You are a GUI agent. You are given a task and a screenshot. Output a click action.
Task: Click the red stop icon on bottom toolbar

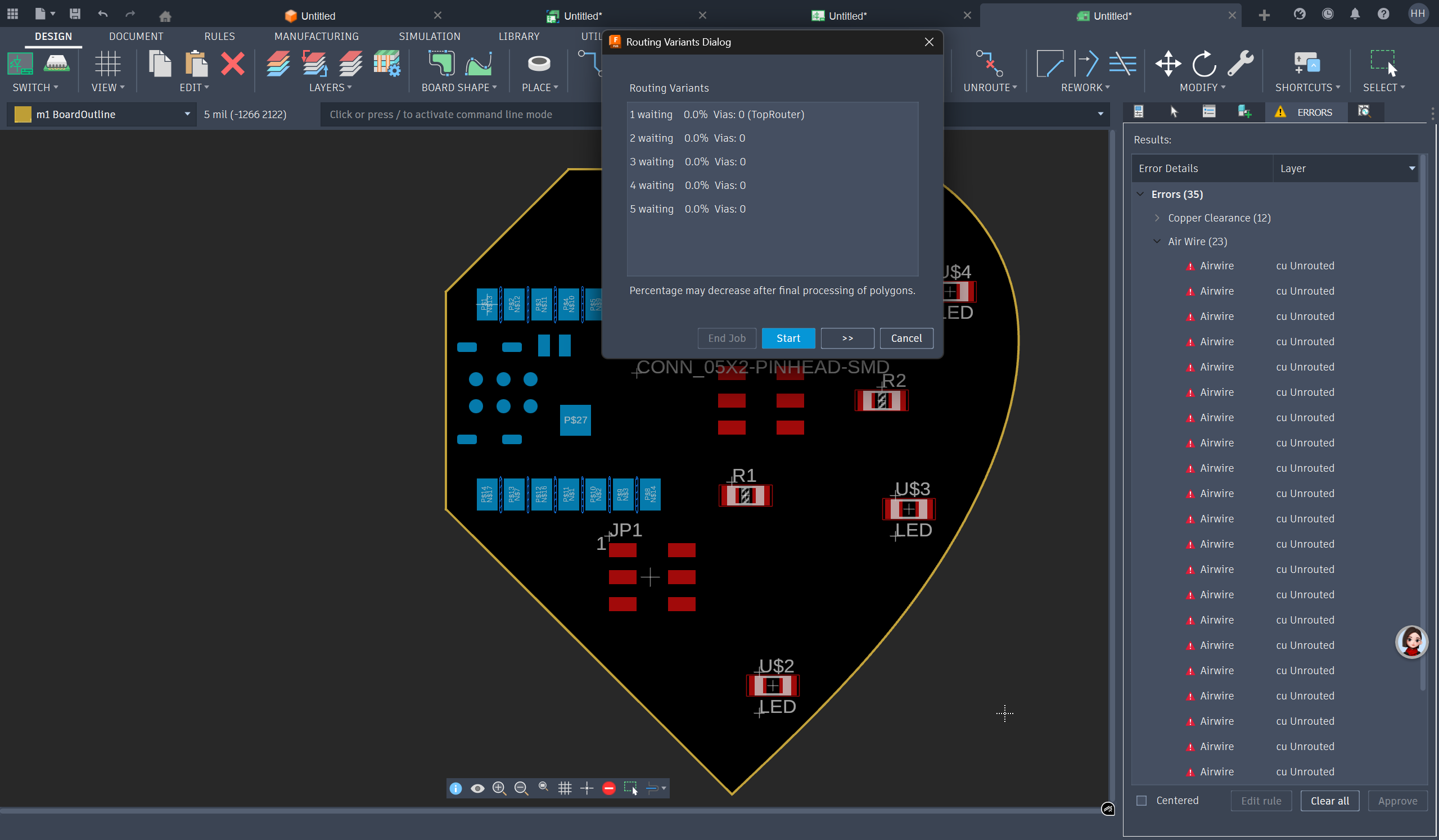(608, 788)
